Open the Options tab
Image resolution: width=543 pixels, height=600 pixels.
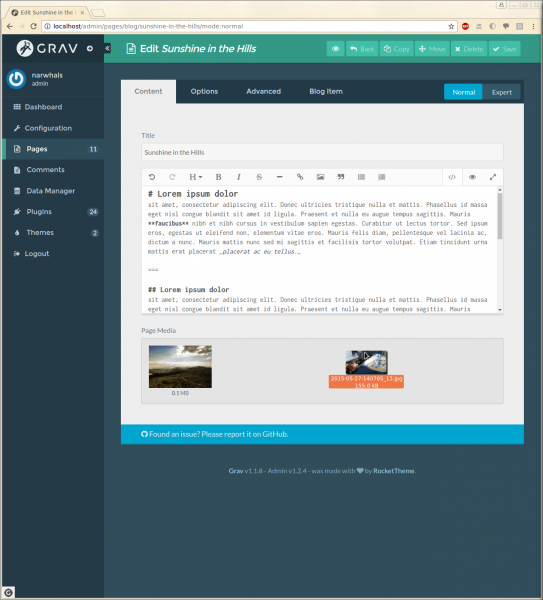[204, 91]
